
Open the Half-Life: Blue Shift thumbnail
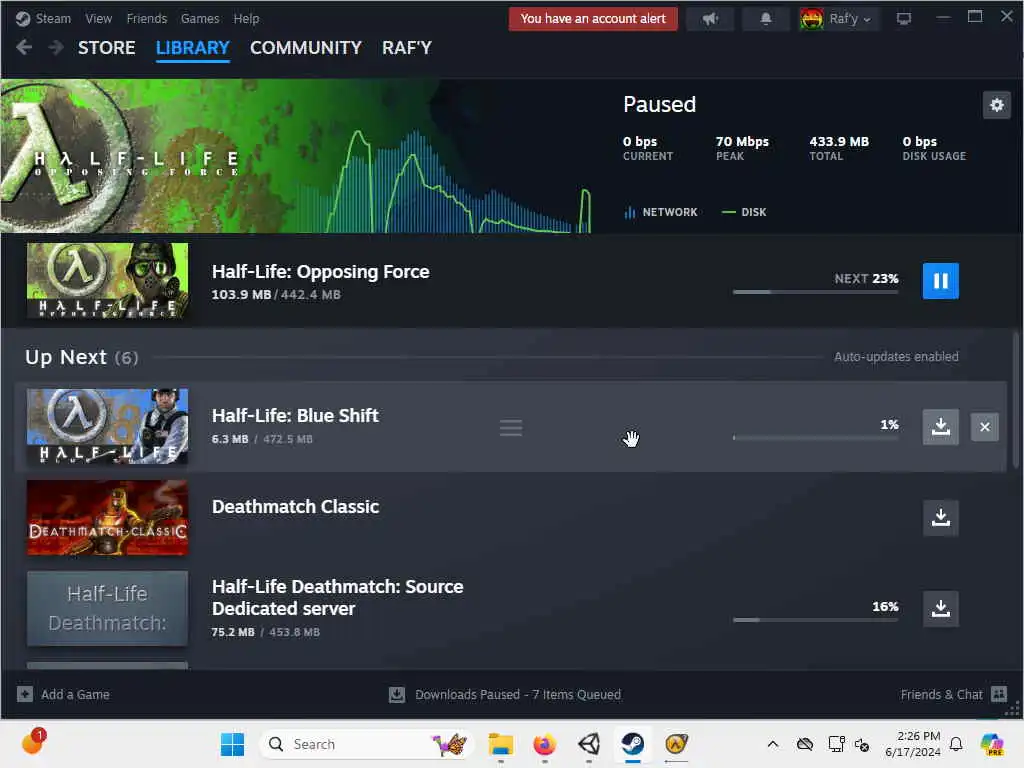(x=107, y=426)
